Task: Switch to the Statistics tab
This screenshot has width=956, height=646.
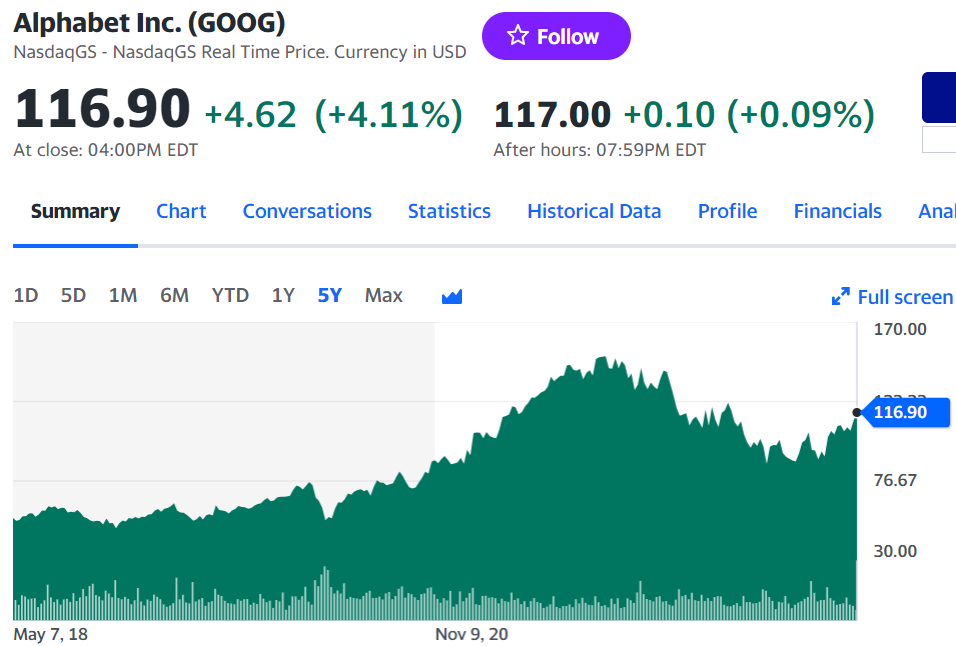Action: (x=449, y=211)
